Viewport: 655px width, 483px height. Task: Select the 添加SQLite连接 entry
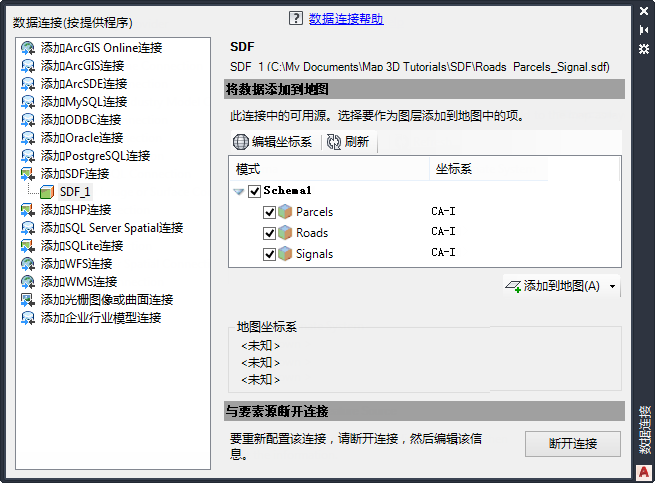coord(82,246)
